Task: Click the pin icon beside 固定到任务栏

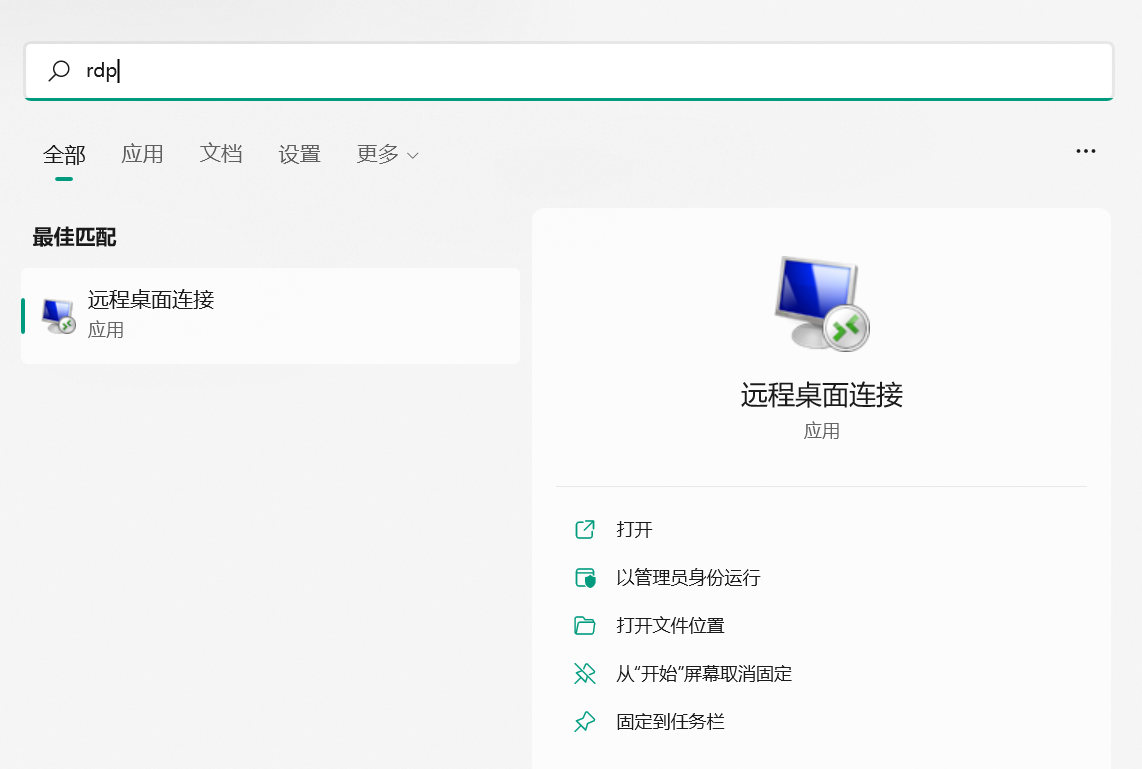Action: point(585,722)
